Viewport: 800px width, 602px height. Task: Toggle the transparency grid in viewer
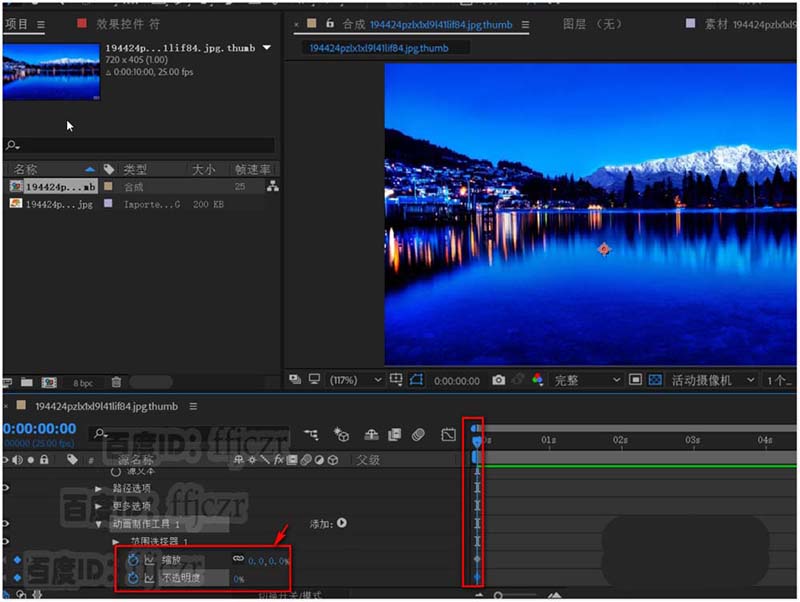pyautogui.click(x=656, y=380)
